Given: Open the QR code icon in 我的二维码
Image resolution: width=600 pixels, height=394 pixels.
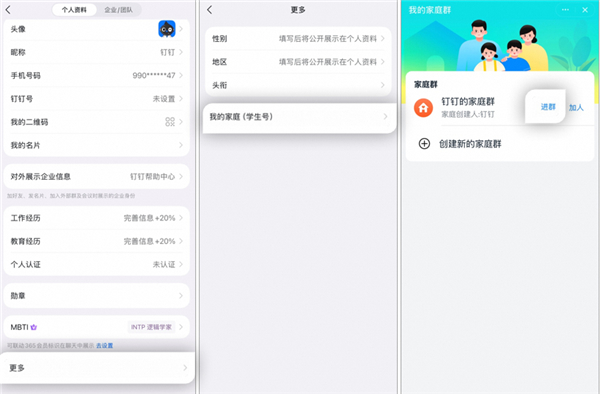Looking at the screenshot, I should 170,122.
